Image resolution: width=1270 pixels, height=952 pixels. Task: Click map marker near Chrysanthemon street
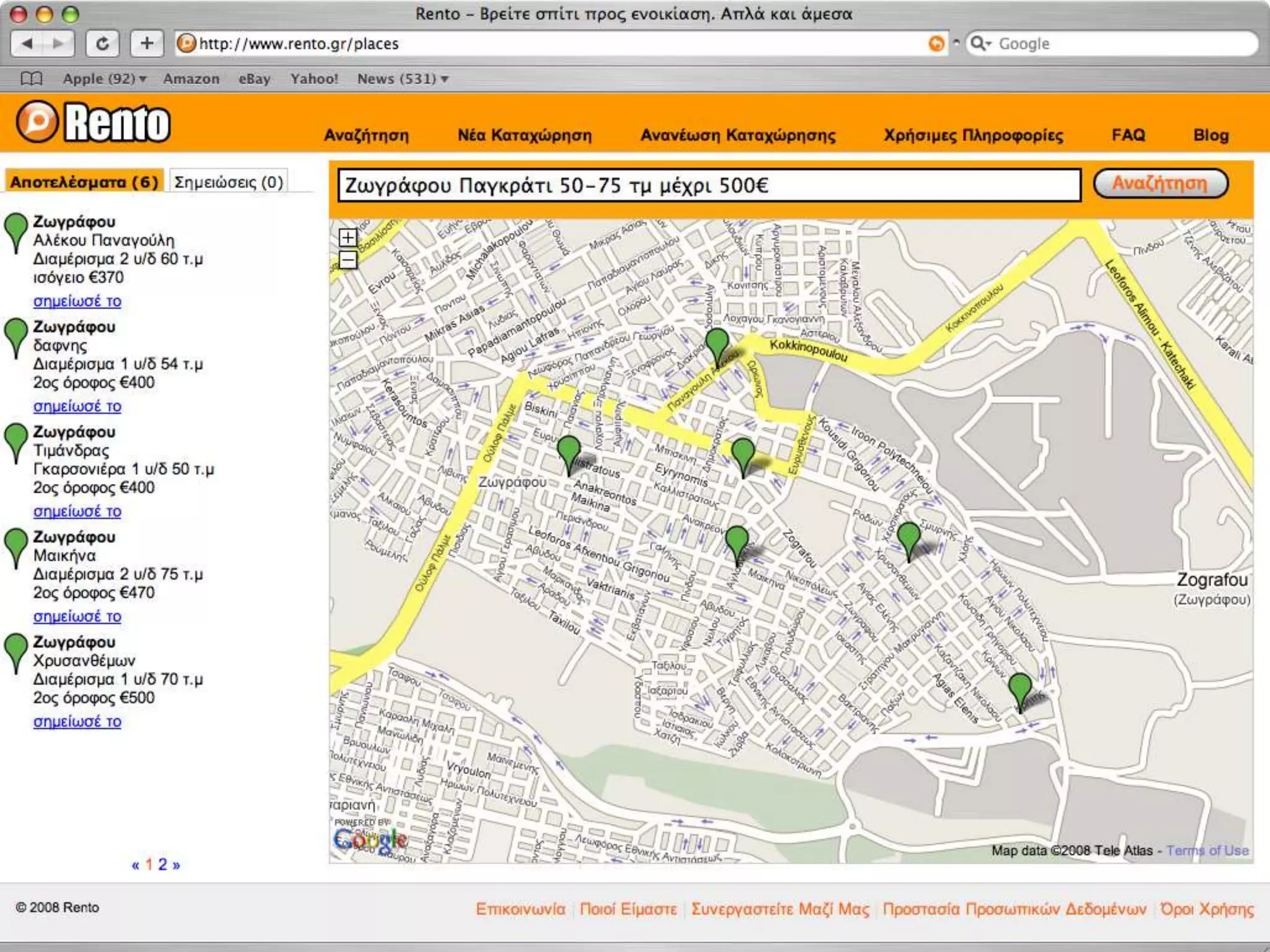coord(909,542)
